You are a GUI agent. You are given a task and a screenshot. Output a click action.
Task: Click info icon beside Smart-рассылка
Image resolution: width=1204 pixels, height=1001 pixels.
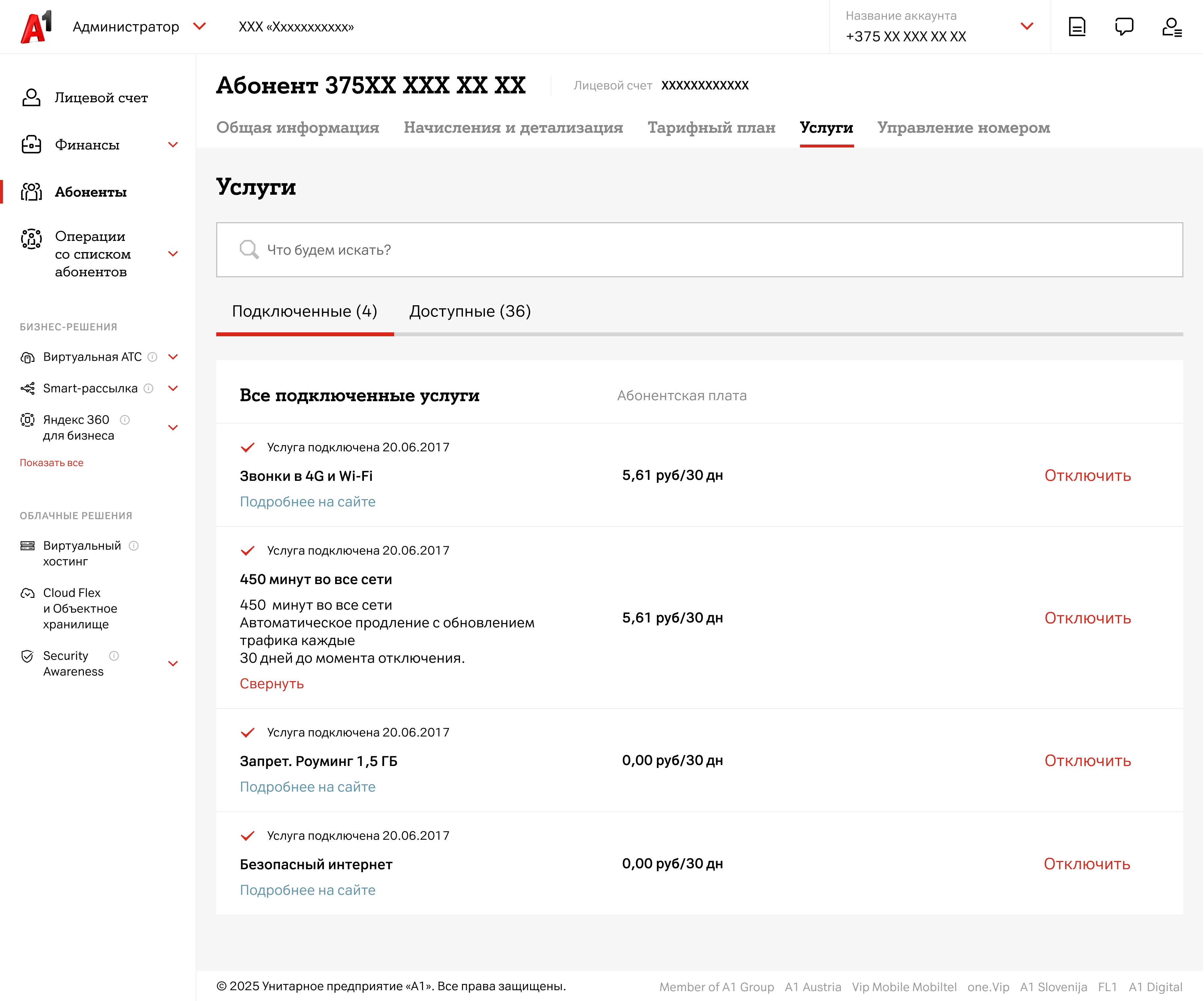(x=148, y=388)
